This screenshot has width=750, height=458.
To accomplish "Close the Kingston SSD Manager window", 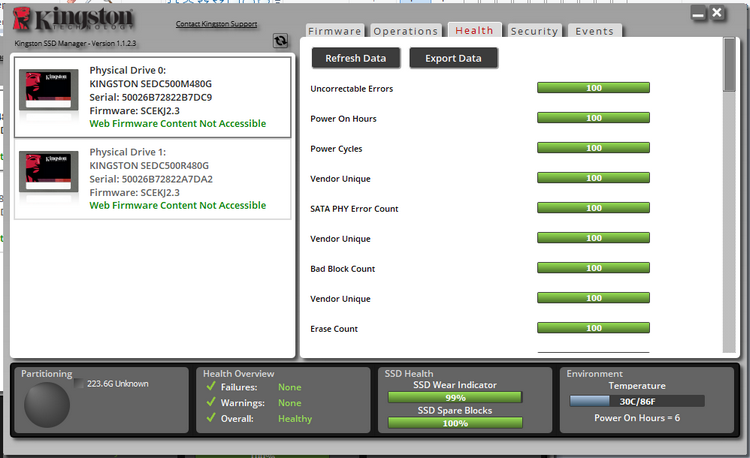I will (717, 13).
